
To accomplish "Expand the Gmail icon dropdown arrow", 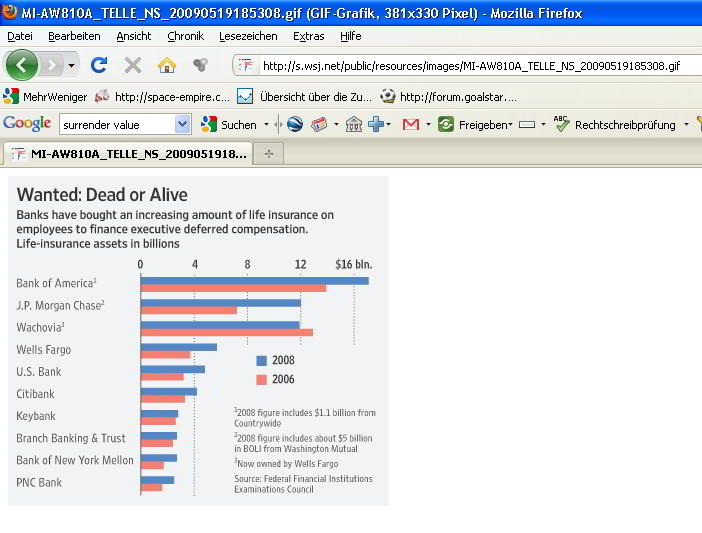I will pyautogui.click(x=428, y=124).
